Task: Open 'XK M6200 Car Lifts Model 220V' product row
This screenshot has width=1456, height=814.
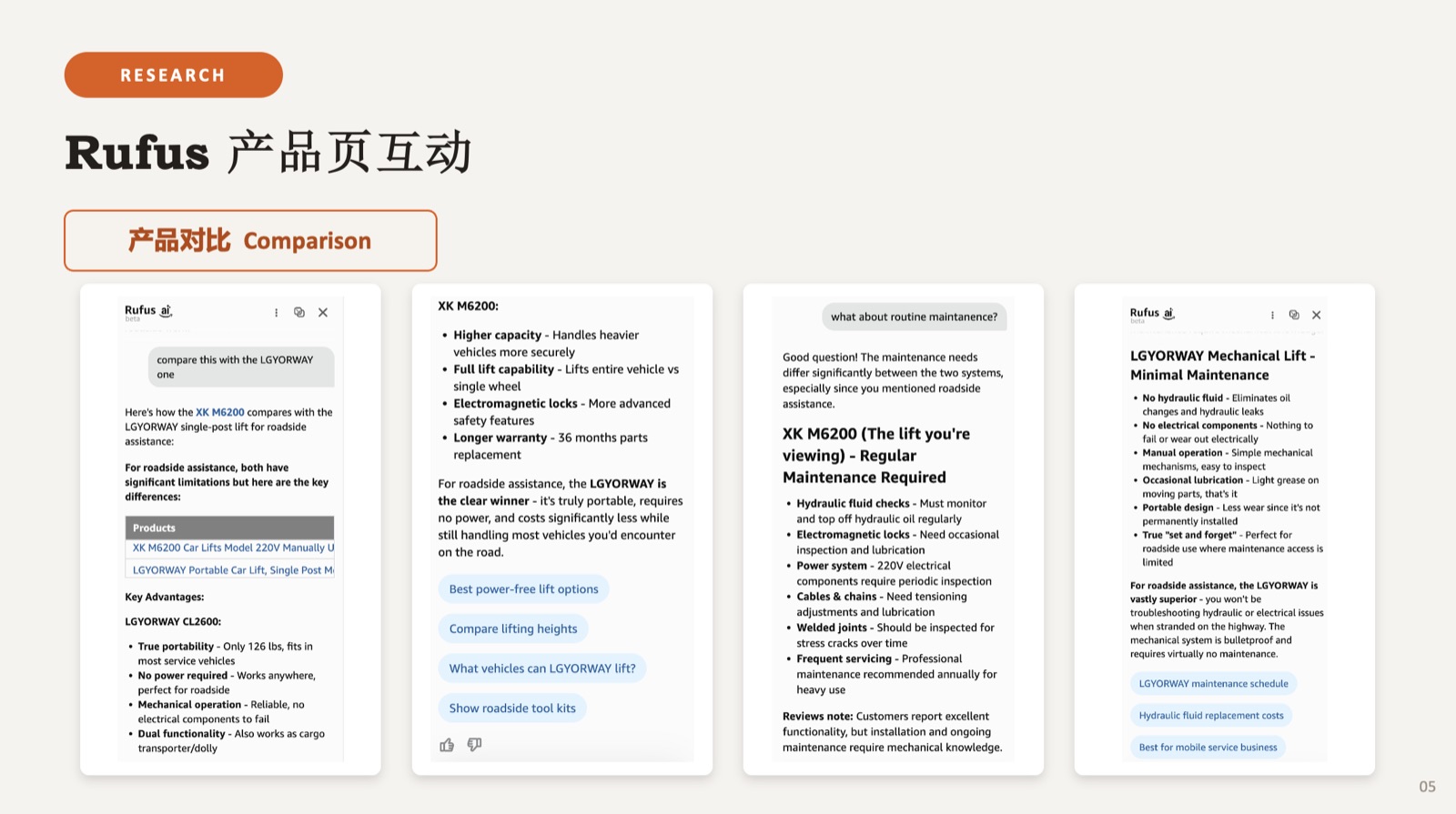Action: [x=229, y=548]
